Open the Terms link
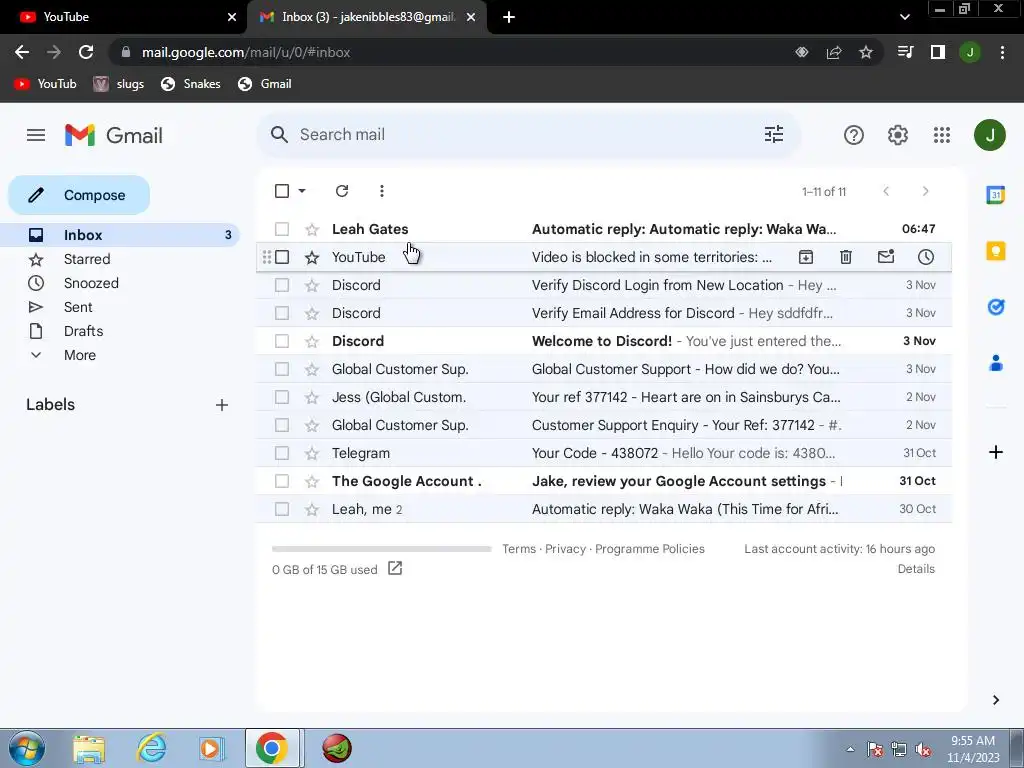This screenshot has height=768, width=1024. (519, 549)
